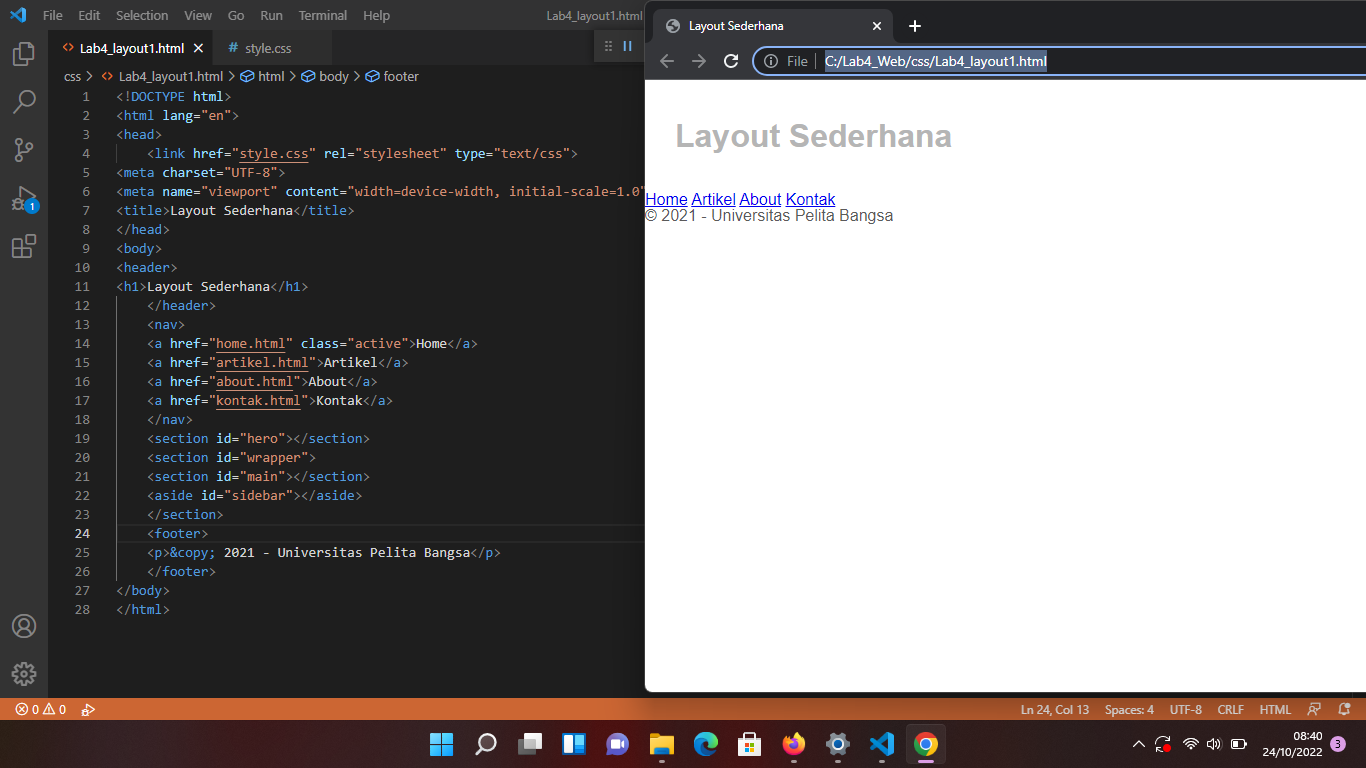Show hidden icons in the system tray
Viewport: 1366px width, 768px height.
point(1138,745)
